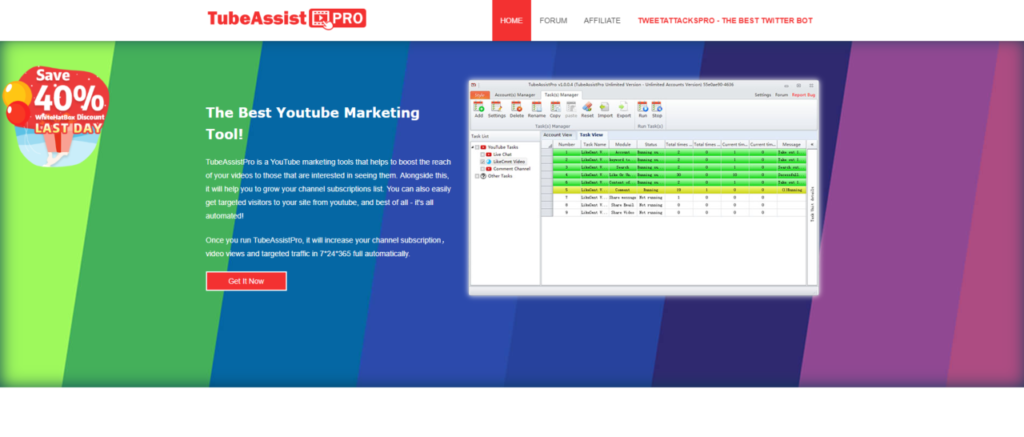Open the task Settings toolbar icon
Screen dimensions: 1024x437
(x=497, y=106)
